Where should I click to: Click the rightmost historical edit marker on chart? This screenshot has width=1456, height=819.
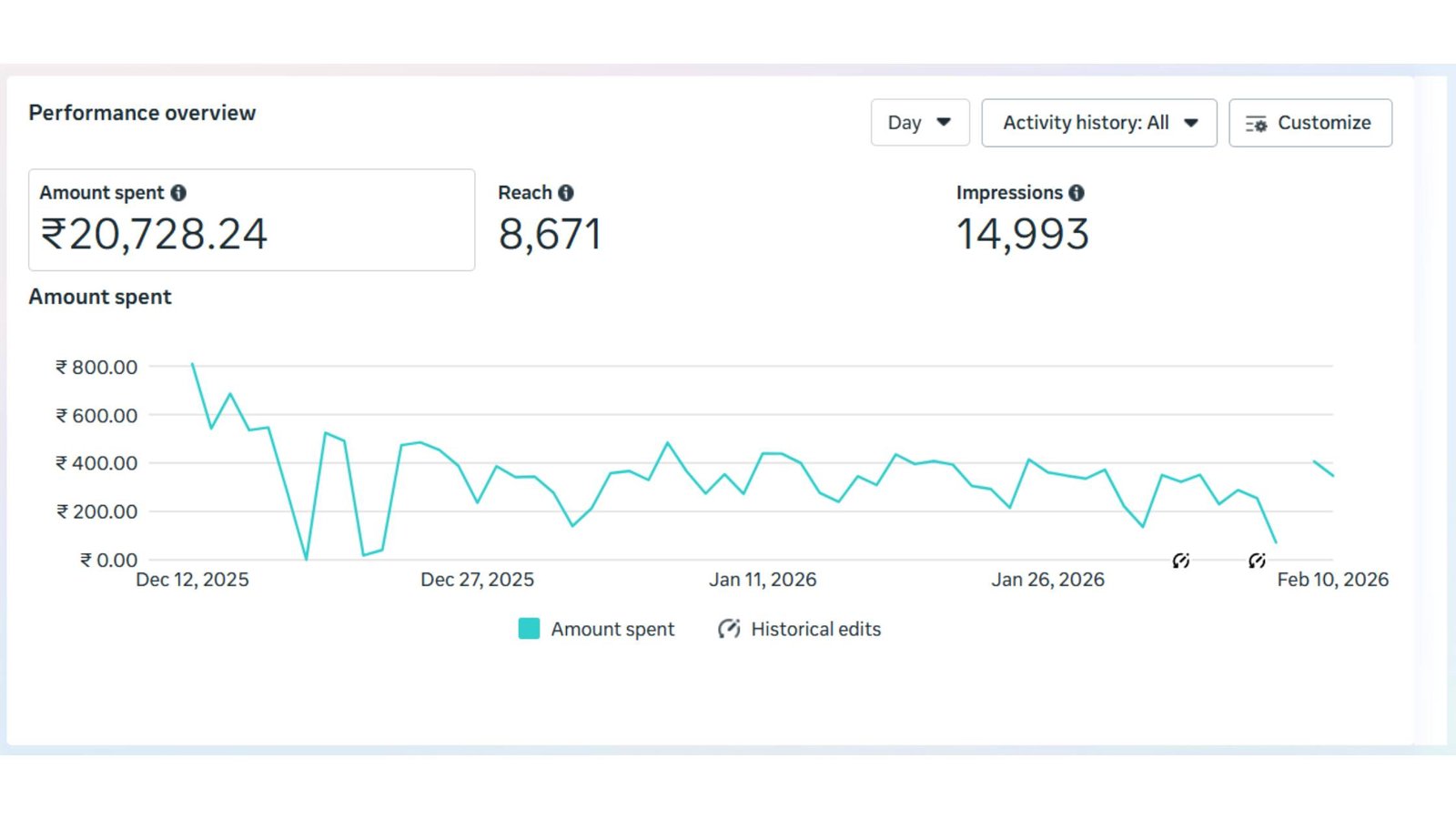1257,561
